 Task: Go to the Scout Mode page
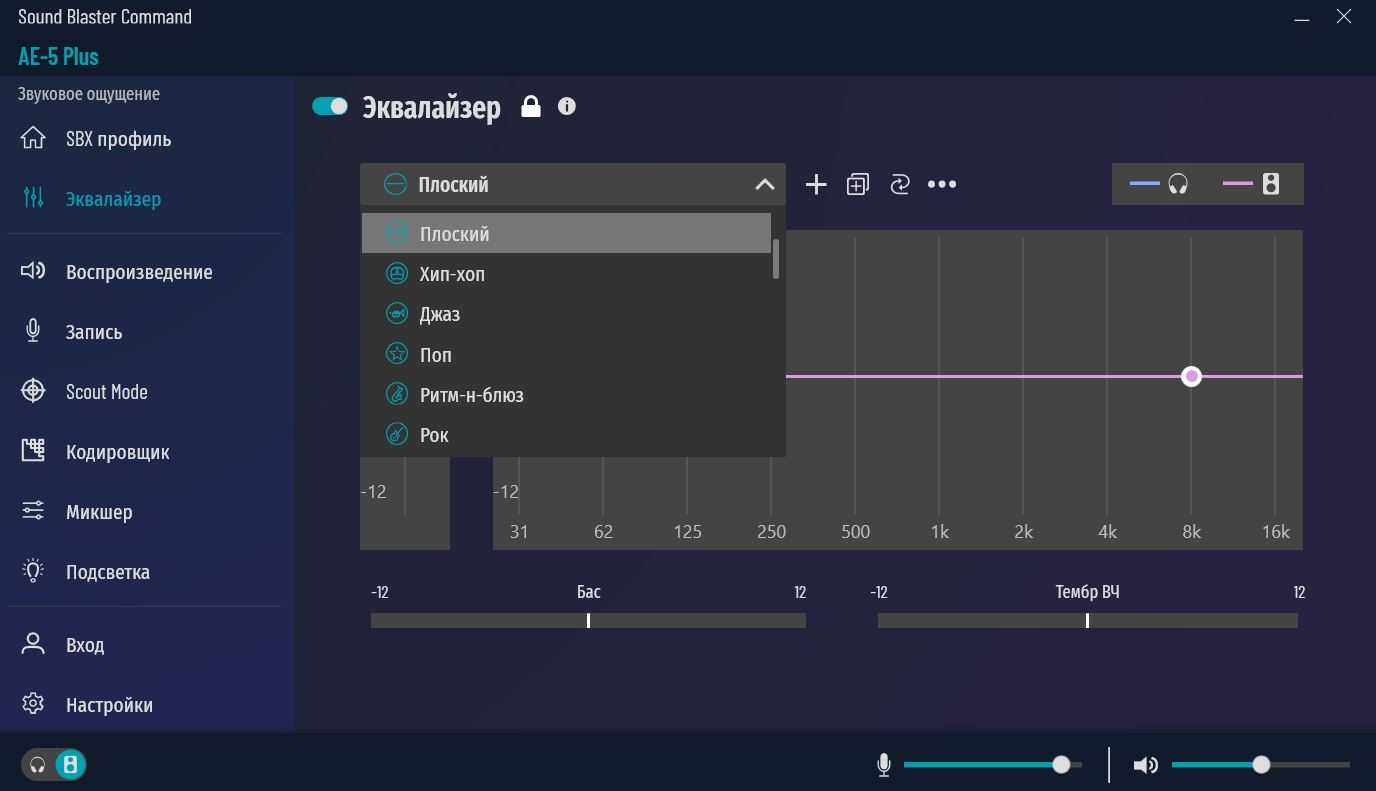coord(106,392)
